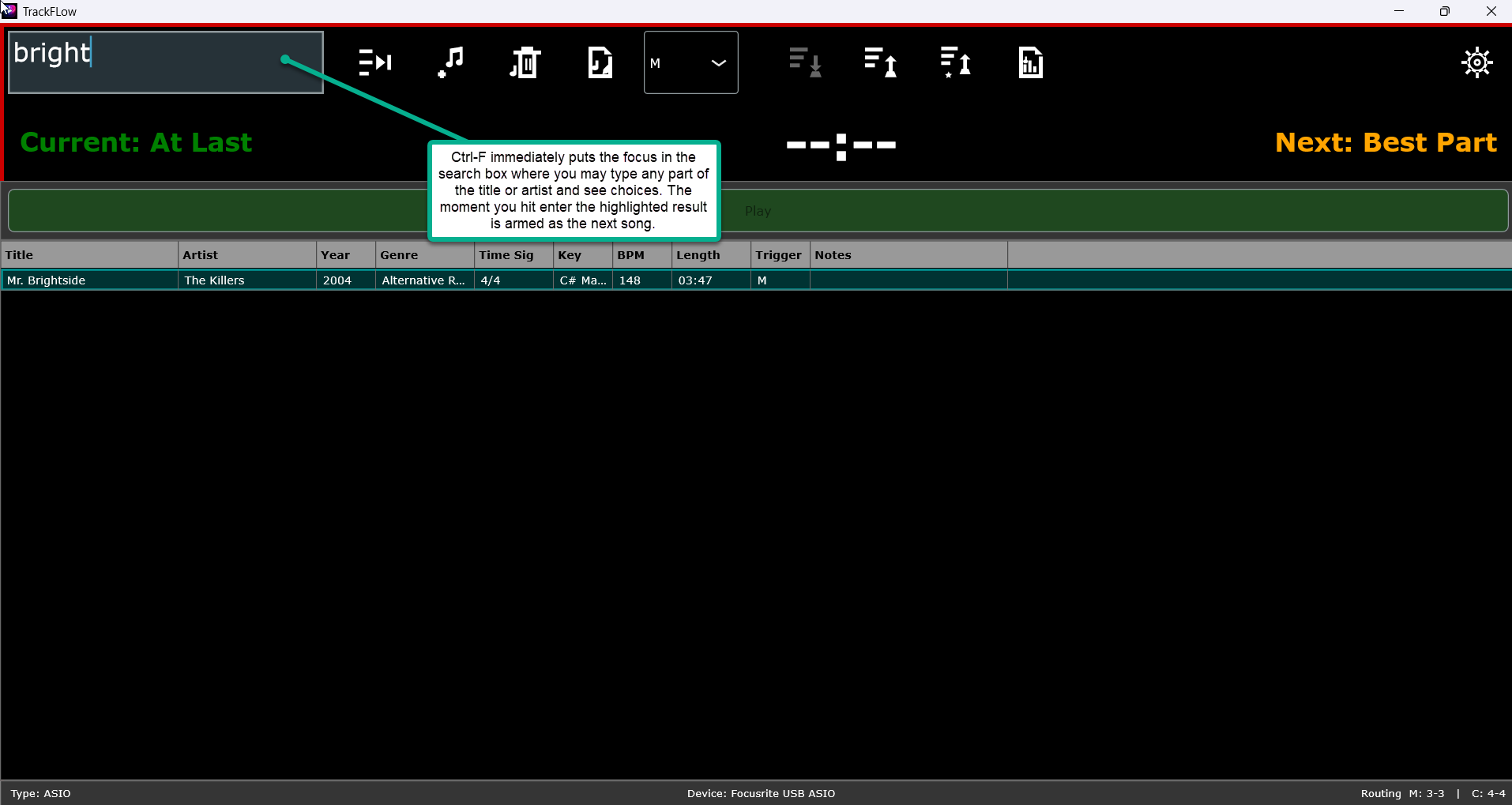
Task: Click the skip-to-next-track playlist icon
Action: pyautogui.click(x=374, y=62)
